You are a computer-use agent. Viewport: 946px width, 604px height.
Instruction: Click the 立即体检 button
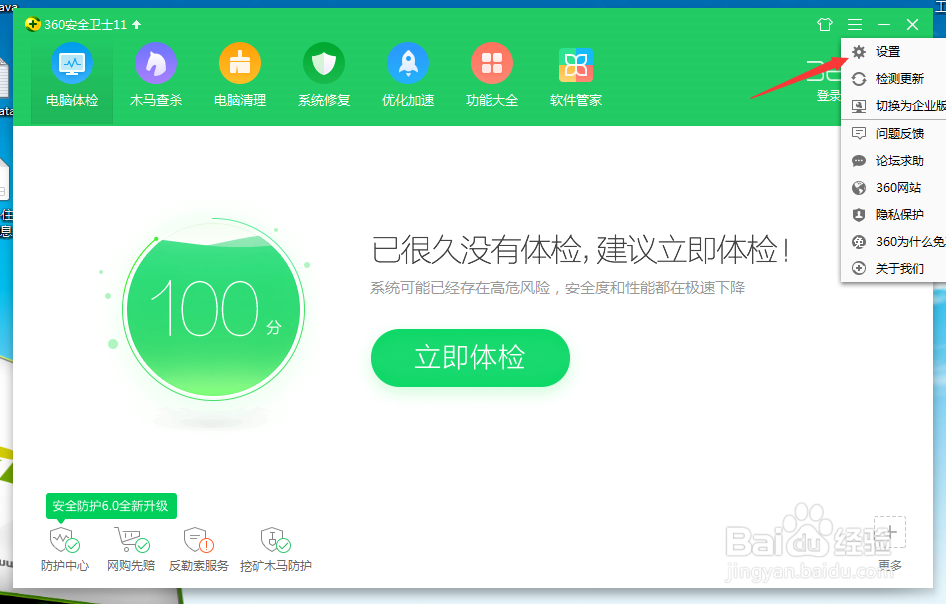(x=470, y=358)
